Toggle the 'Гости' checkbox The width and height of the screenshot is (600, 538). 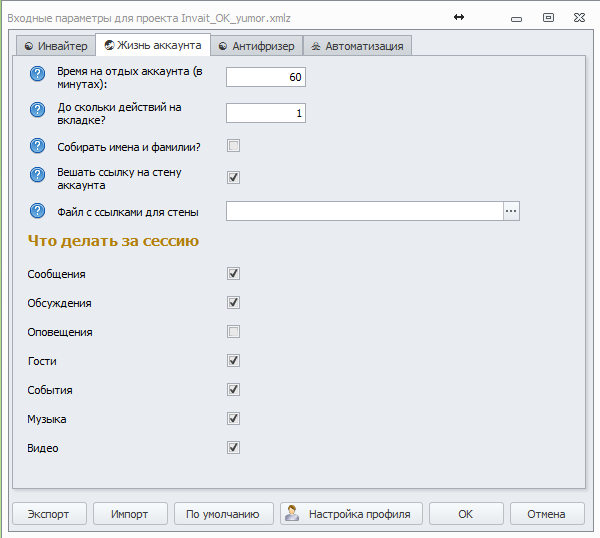233,360
